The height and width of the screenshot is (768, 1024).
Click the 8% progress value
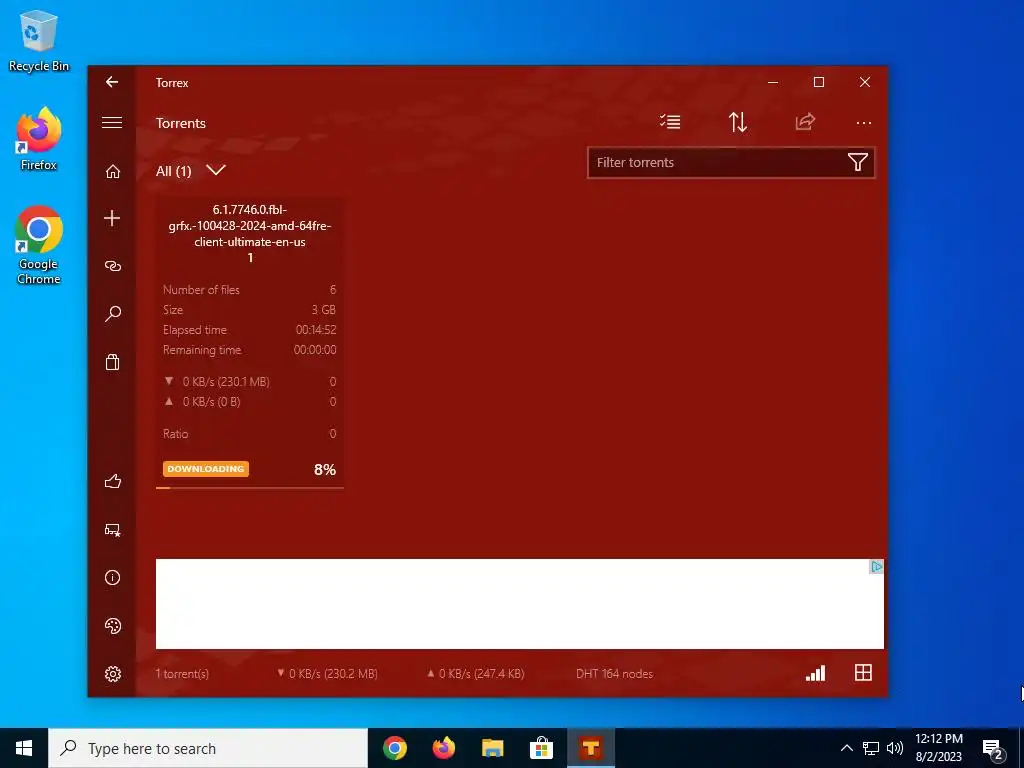point(325,470)
